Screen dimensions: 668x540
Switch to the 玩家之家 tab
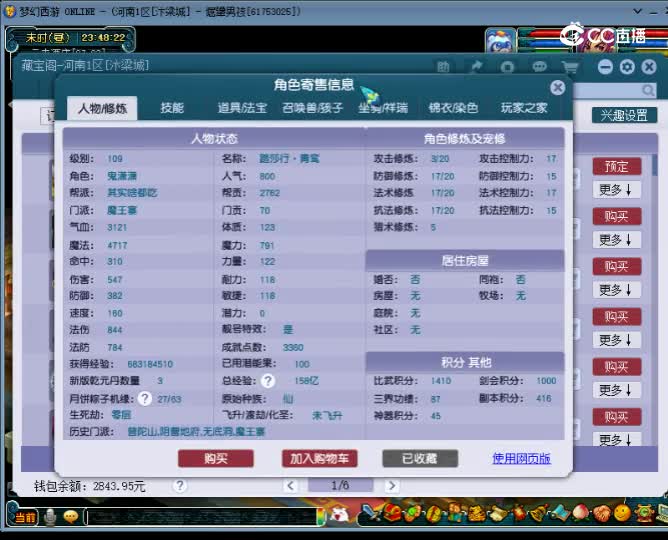tap(524, 108)
